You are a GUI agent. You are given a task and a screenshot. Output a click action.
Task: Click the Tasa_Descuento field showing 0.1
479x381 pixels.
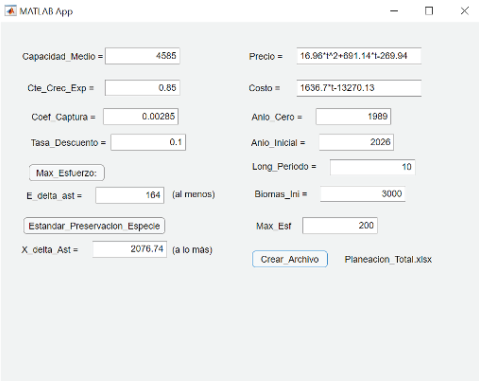[148, 142]
